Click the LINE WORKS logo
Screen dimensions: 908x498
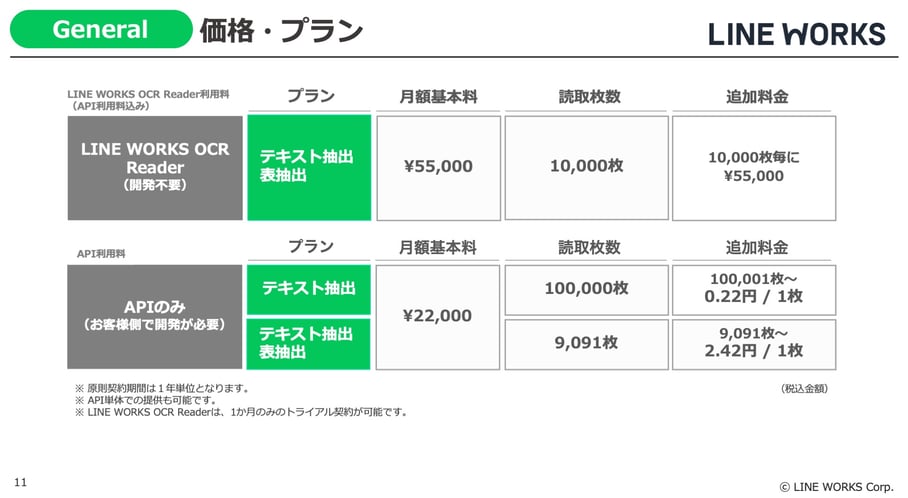[x=796, y=34]
